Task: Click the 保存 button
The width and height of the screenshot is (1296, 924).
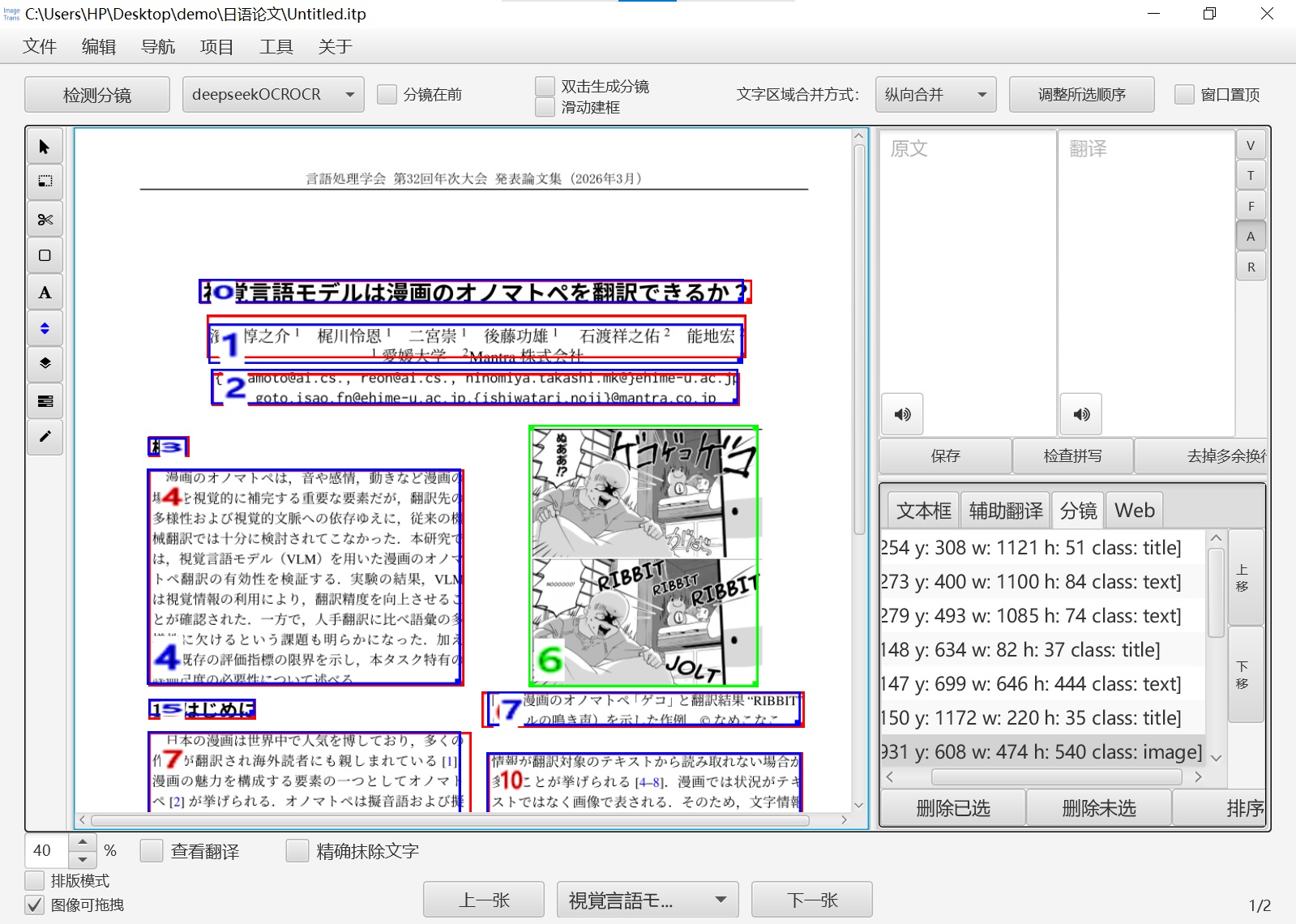Action: tap(946, 456)
